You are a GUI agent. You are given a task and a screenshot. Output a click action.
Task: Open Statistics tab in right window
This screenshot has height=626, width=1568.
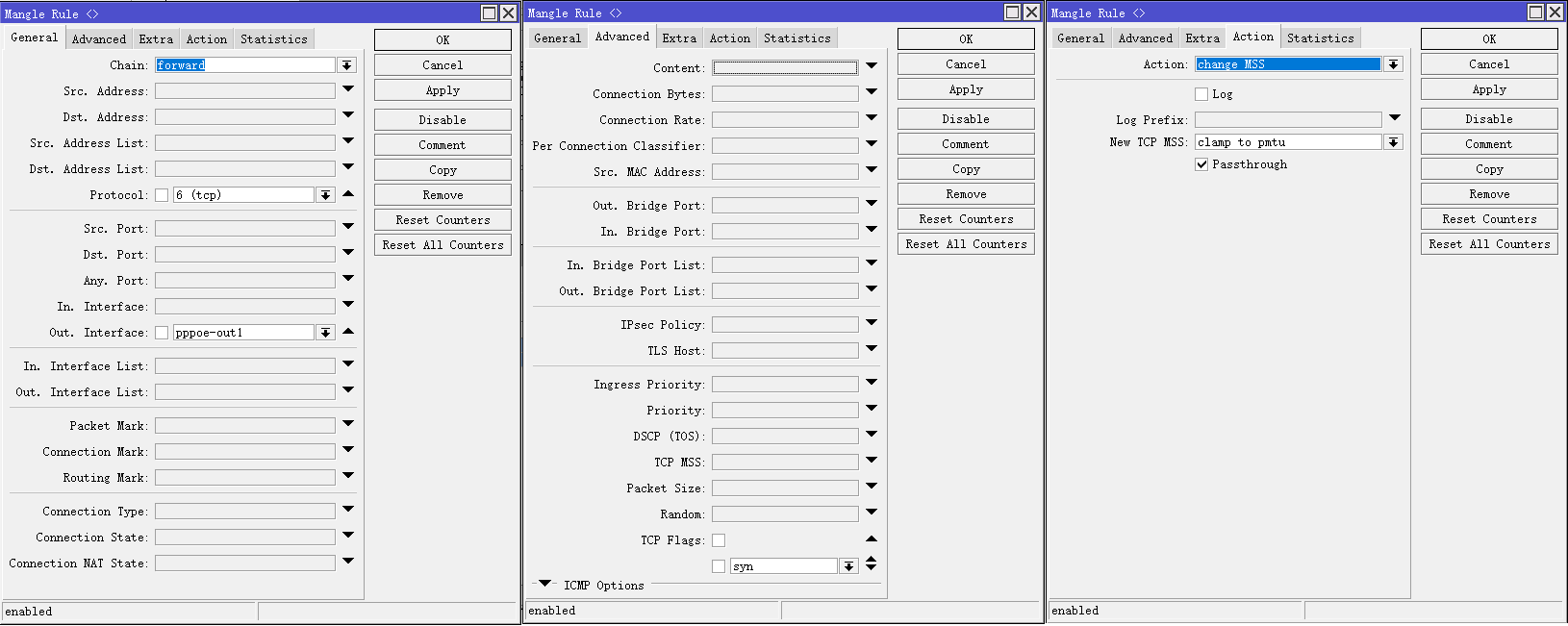1320,38
